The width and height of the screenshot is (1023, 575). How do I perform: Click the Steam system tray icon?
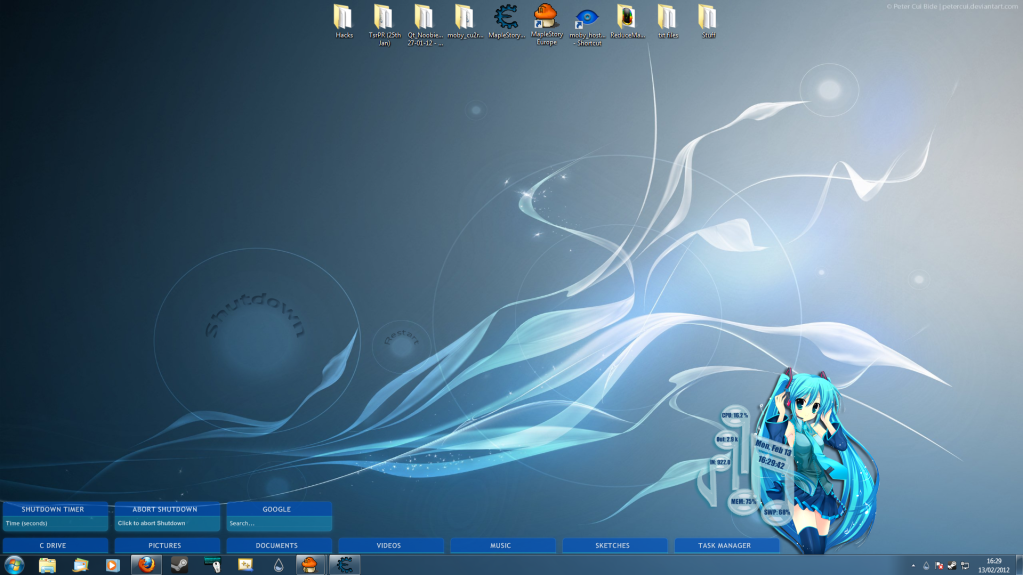[952, 566]
